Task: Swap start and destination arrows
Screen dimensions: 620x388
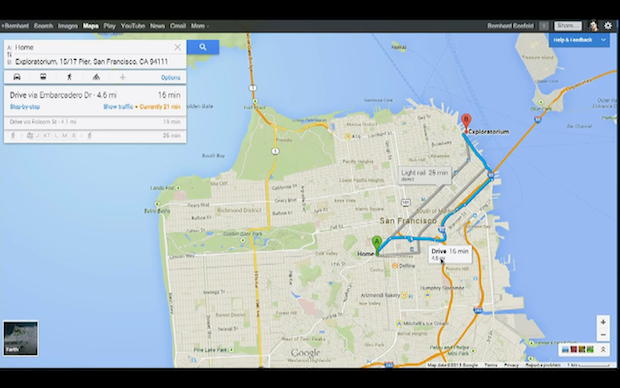Action: [x=9, y=55]
